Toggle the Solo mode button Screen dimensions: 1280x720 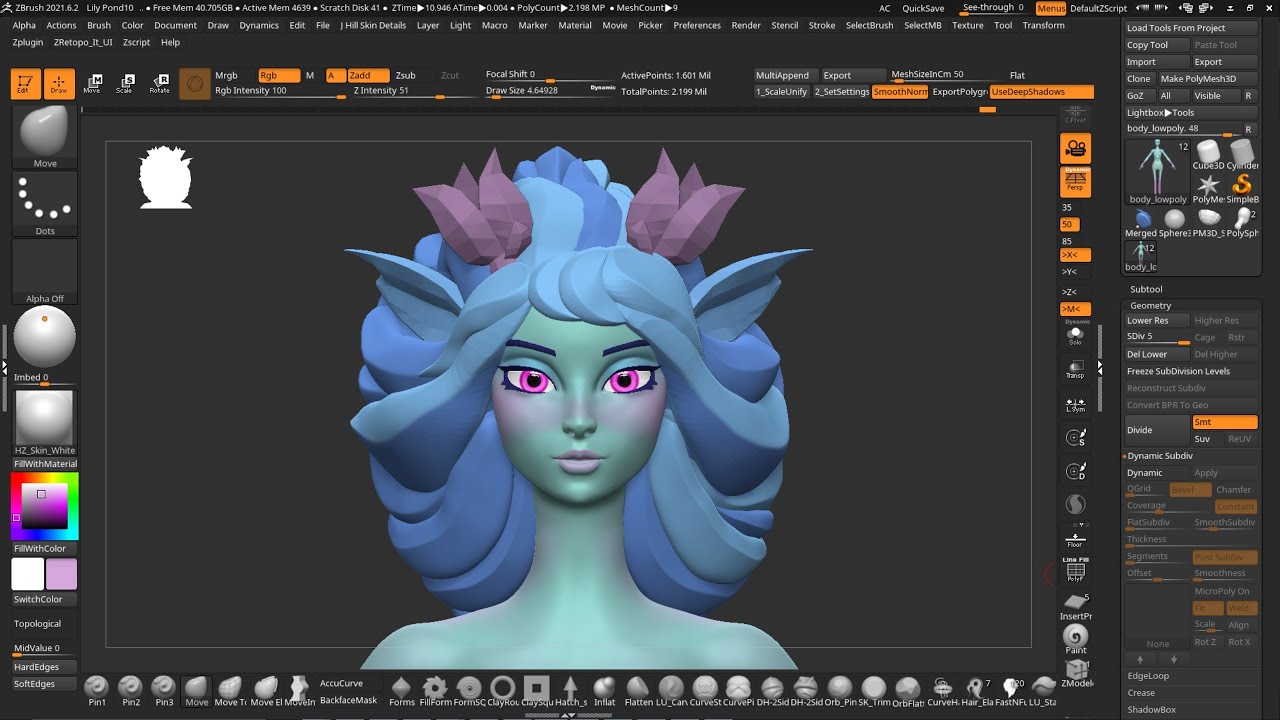pos(1076,335)
